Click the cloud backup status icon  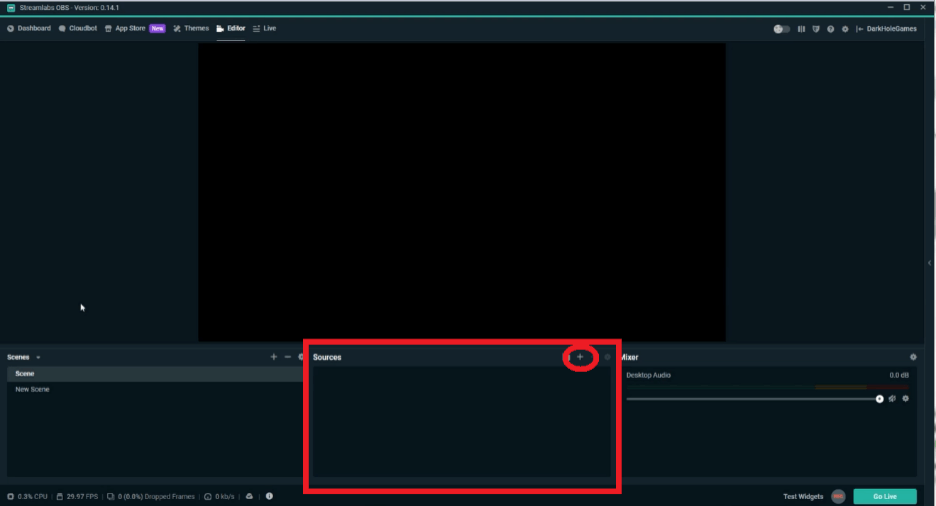tap(250, 496)
